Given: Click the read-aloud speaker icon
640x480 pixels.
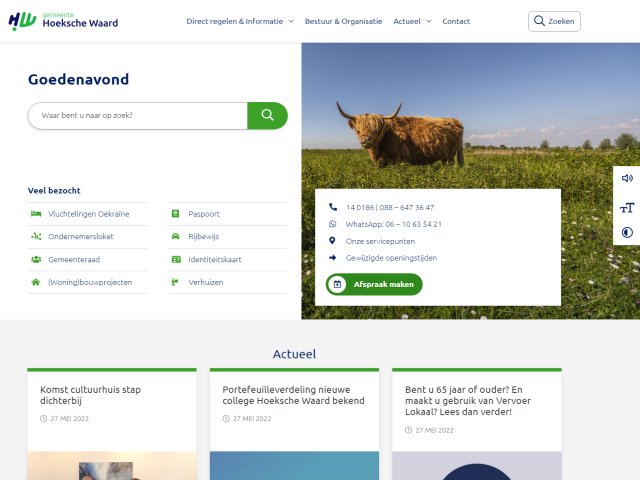Looking at the screenshot, I should point(627,179).
